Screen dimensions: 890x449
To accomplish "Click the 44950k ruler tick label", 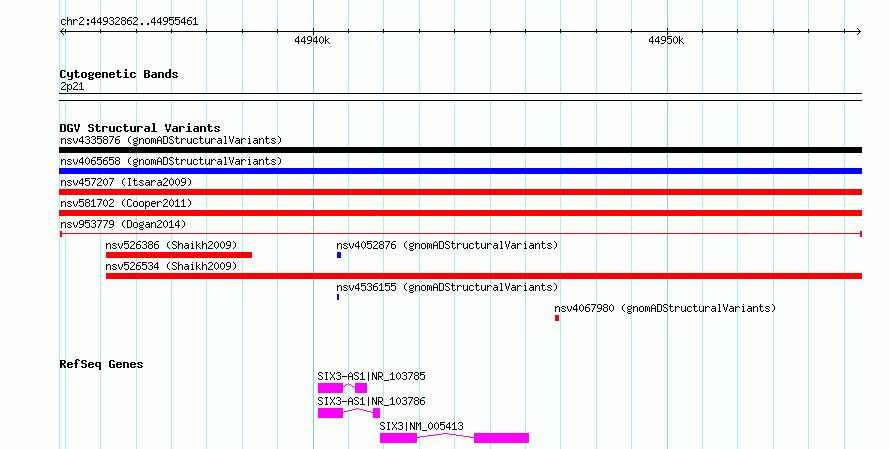I will click(666, 40).
